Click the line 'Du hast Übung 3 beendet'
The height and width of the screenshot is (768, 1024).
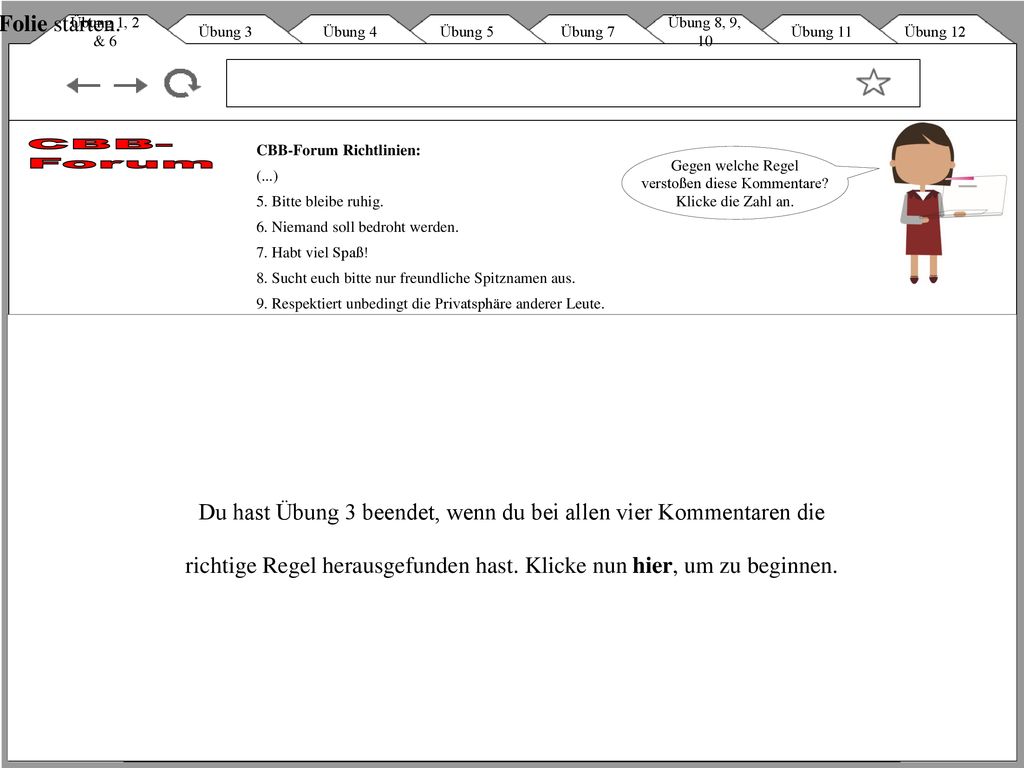[x=511, y=512]
